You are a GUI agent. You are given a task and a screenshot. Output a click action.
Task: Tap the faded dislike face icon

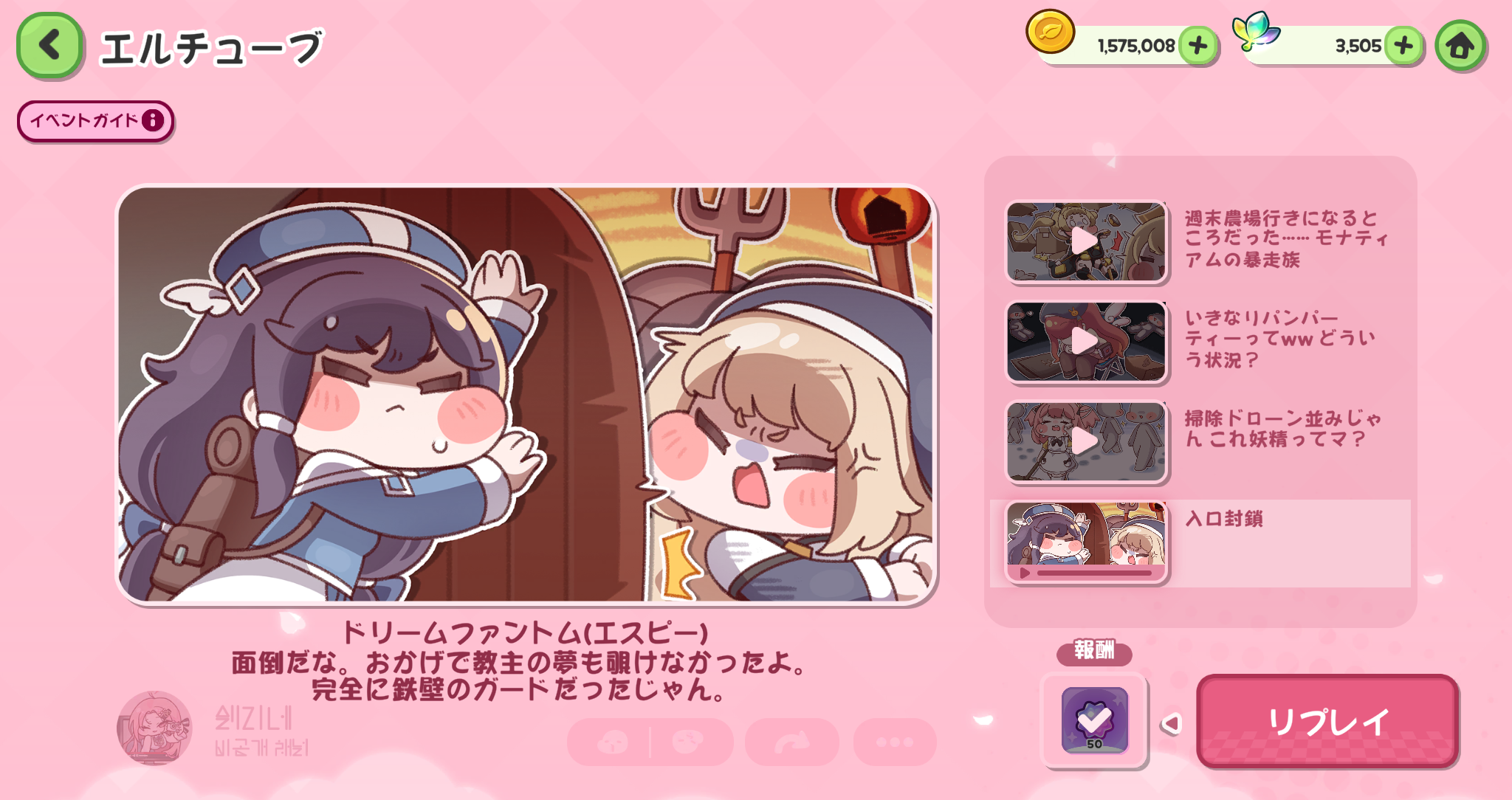pyautogui.click(x=687, y=742)
